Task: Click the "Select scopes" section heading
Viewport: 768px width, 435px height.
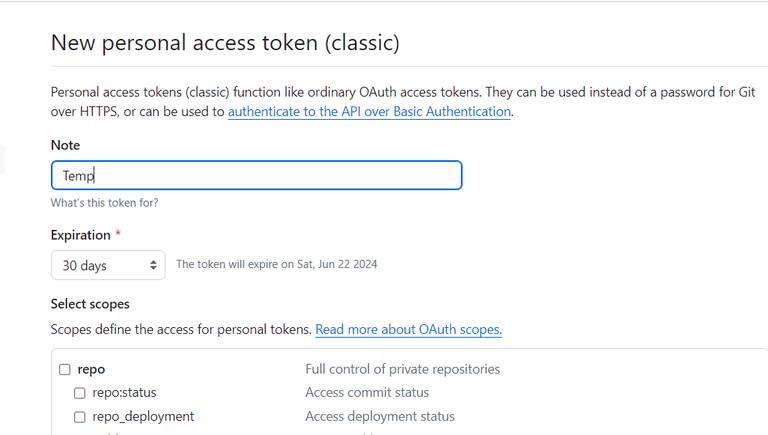Action: (x=90, y=304)
